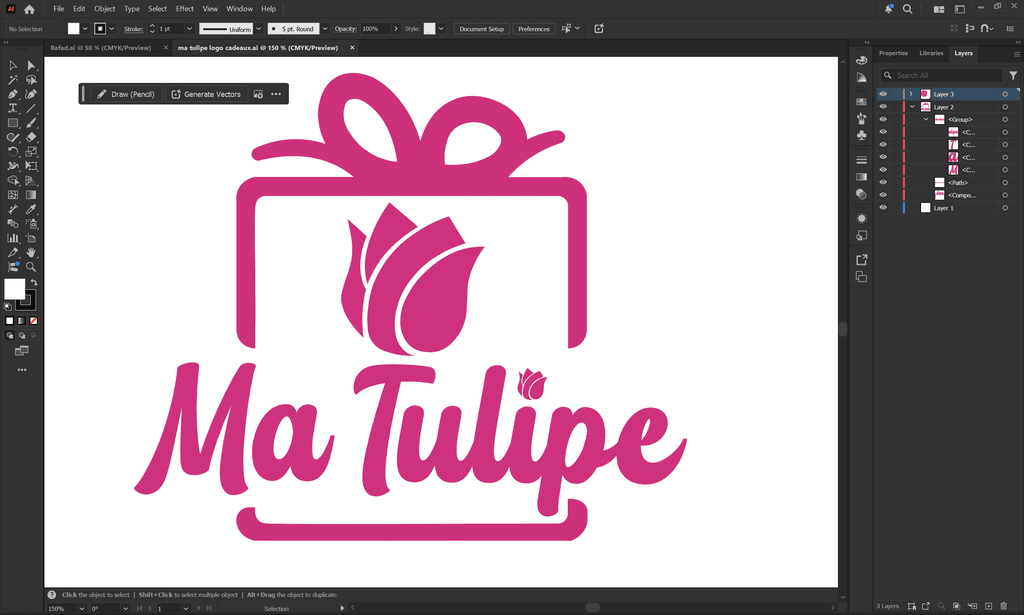The image size is (1024, 615).
Task: Select the Rectangle tool
Action: (12, 123)
